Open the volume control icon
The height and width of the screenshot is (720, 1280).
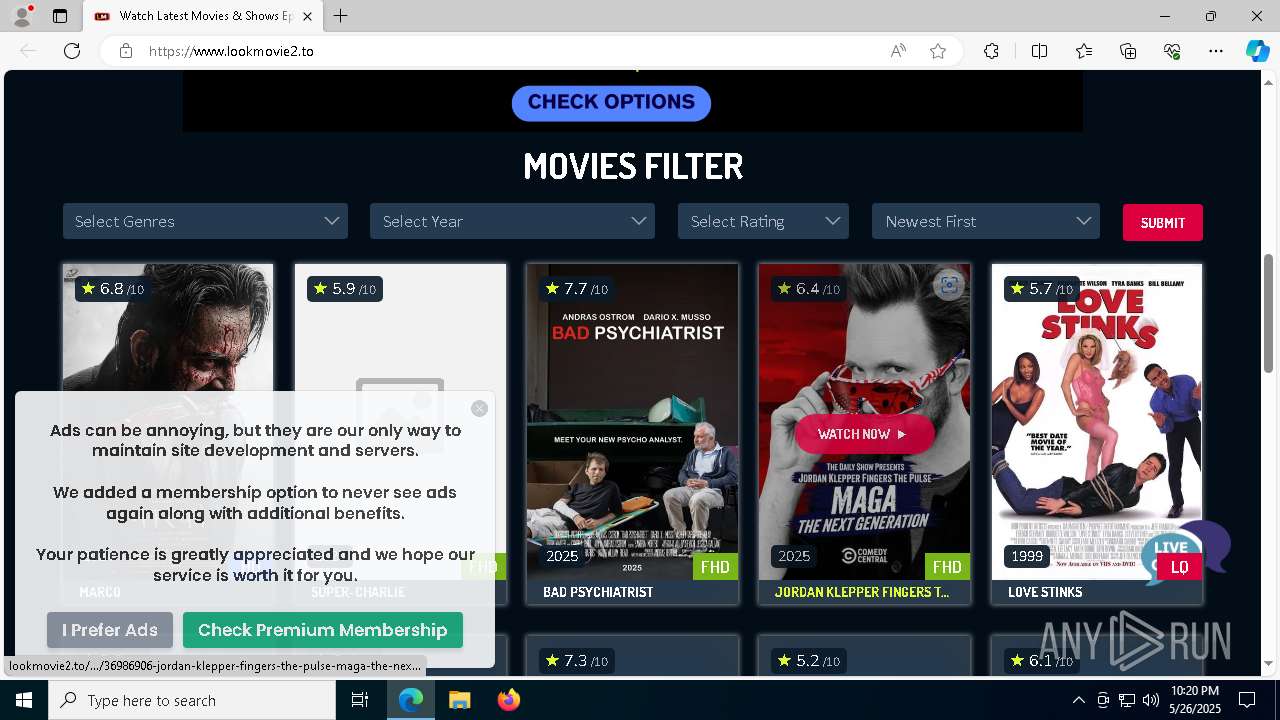coord(1151,700)
